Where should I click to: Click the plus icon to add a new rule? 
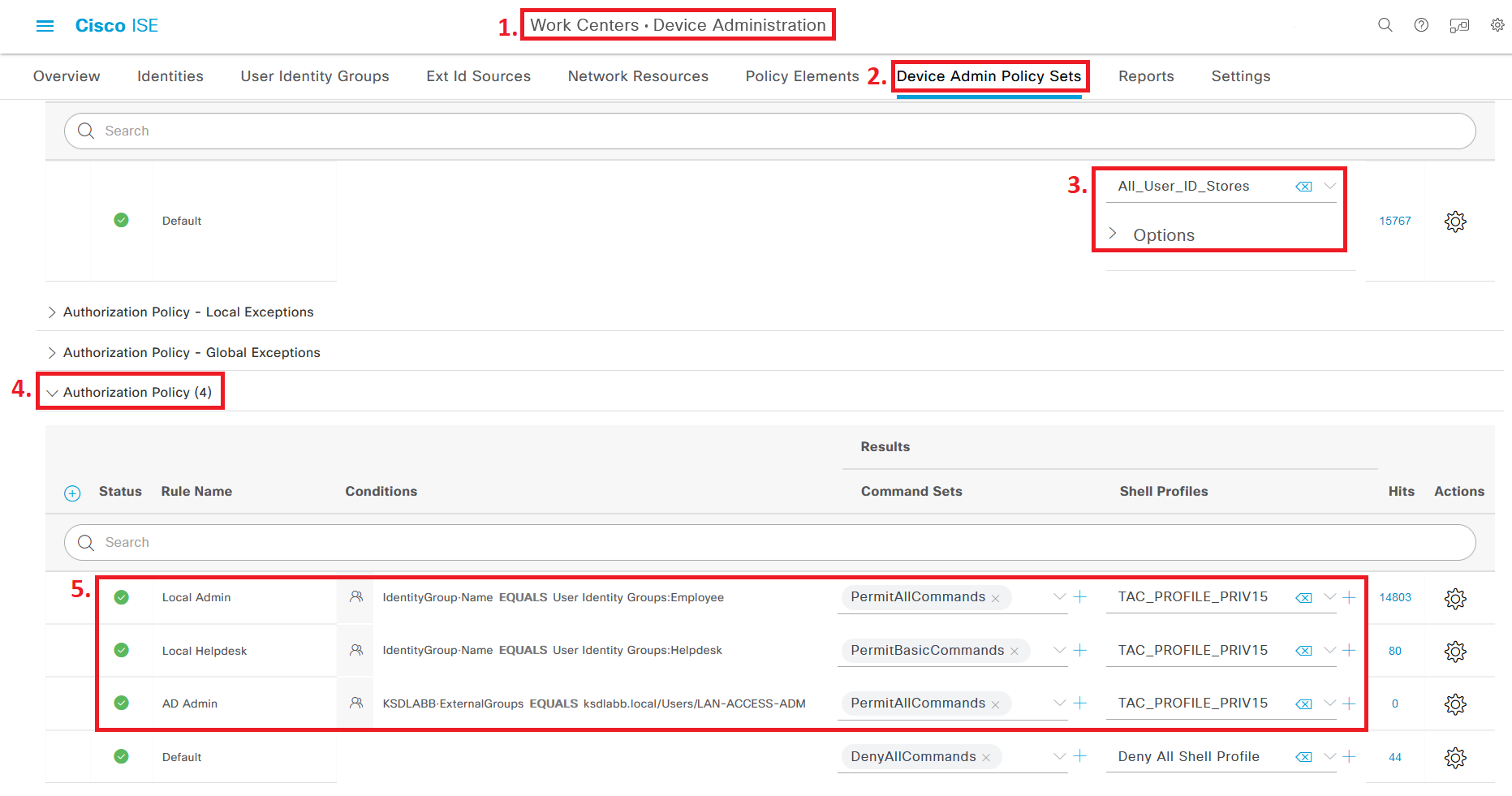[x=72, y=493]
